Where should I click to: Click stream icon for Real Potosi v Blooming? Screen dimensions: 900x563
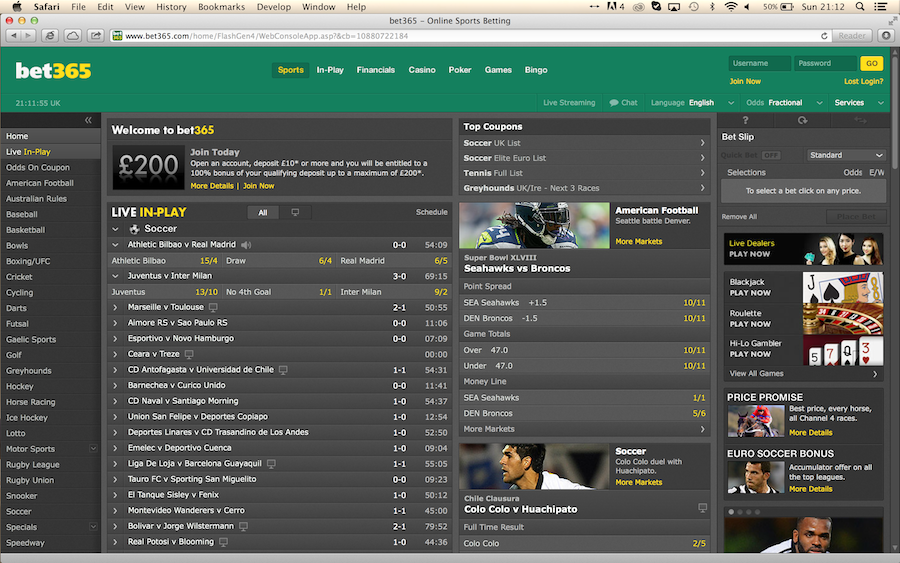click(x=223, y=542)
